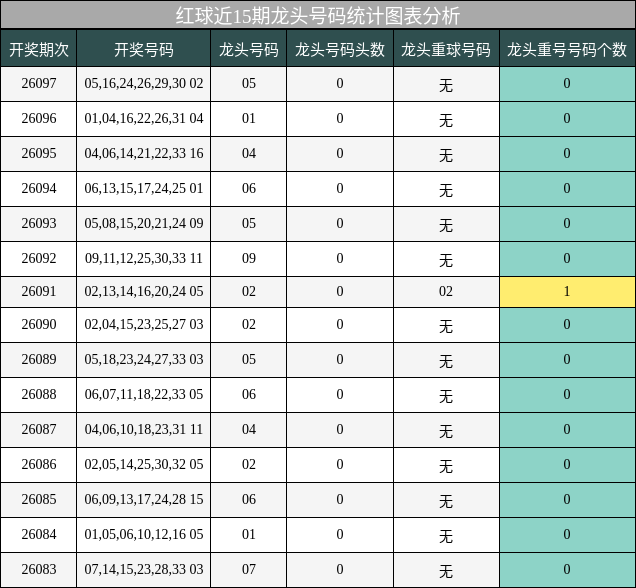The image size is (636, 588).
Task: Click 龙头号码 02 in row 26090
Action: (249, 324)
